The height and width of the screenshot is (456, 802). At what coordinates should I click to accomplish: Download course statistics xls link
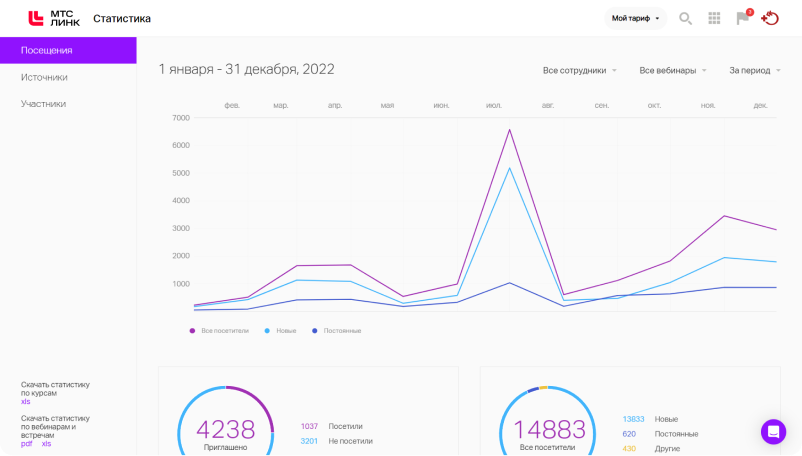click(x=26, y=402)
